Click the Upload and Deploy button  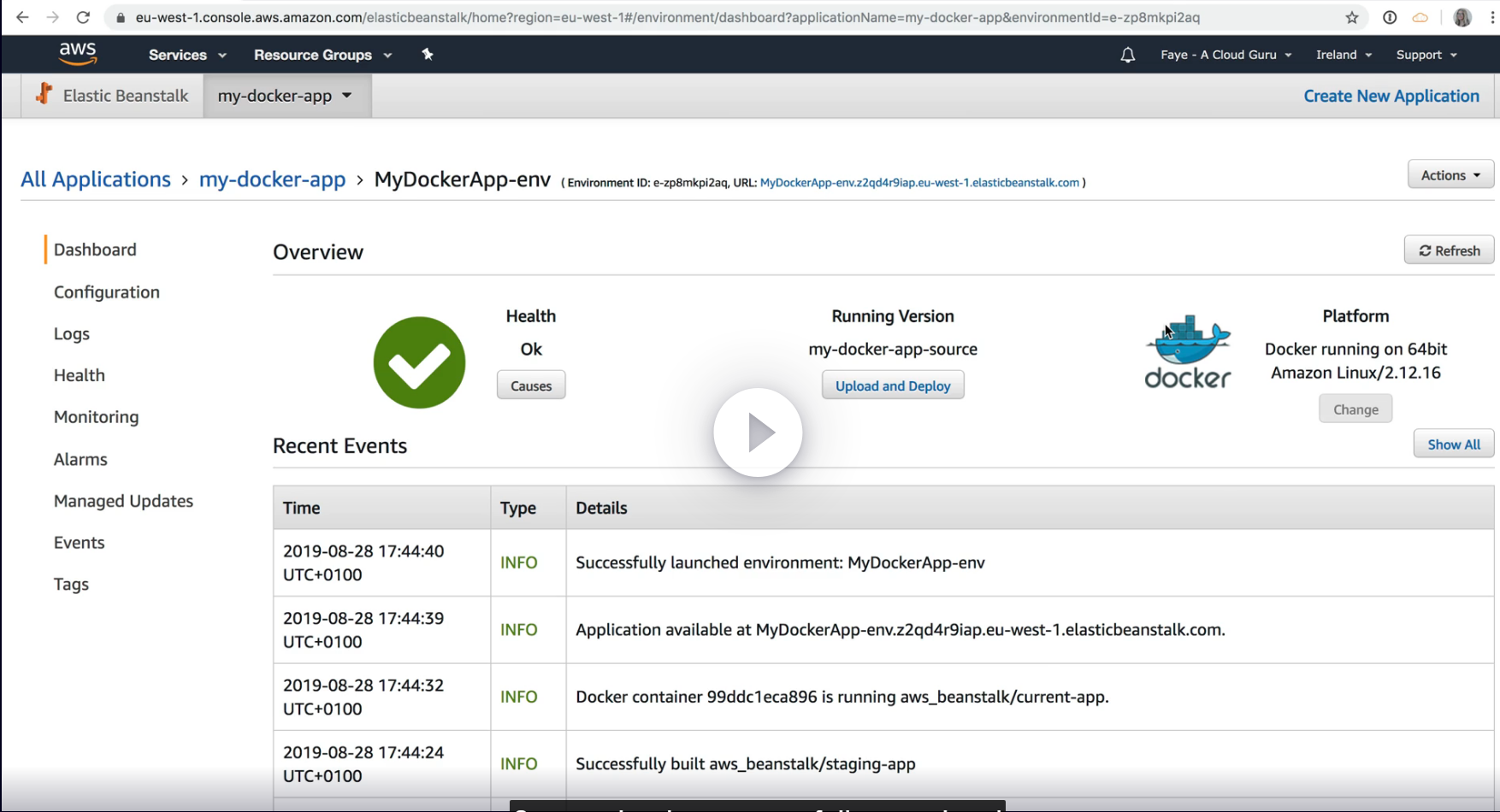pyautogui.click(x=893, y=385)
